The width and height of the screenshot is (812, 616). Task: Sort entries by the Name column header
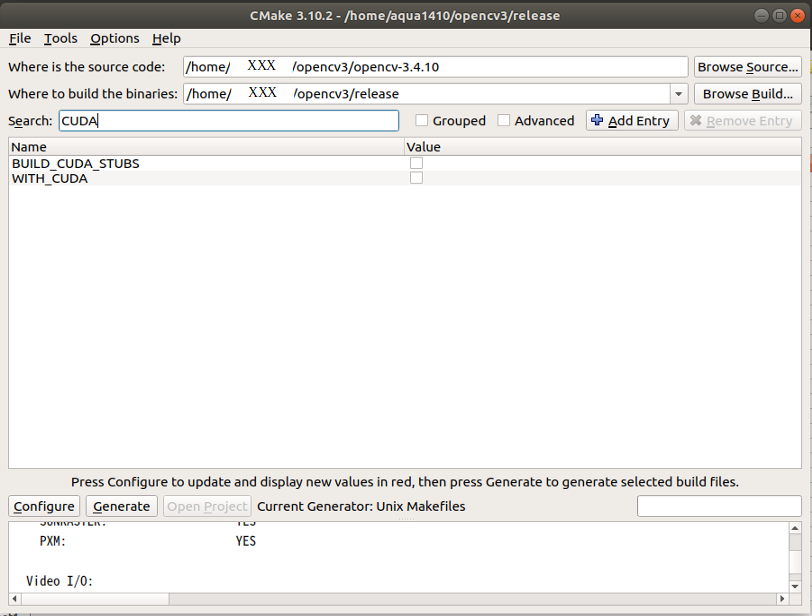point(206,147)
